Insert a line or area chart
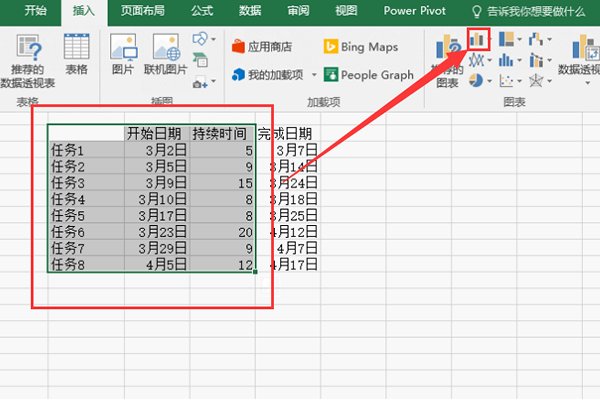 coord(477,60)
